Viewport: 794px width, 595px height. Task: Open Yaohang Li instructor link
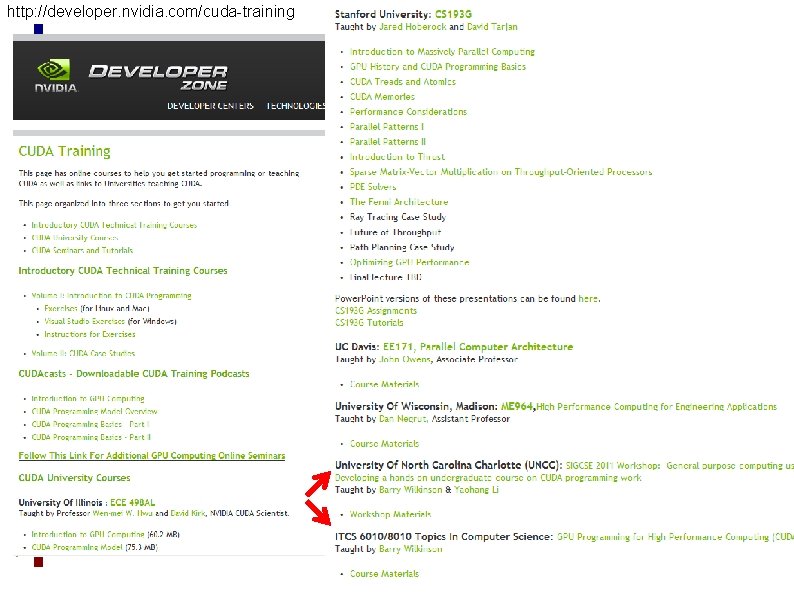(x=476, y=490)
